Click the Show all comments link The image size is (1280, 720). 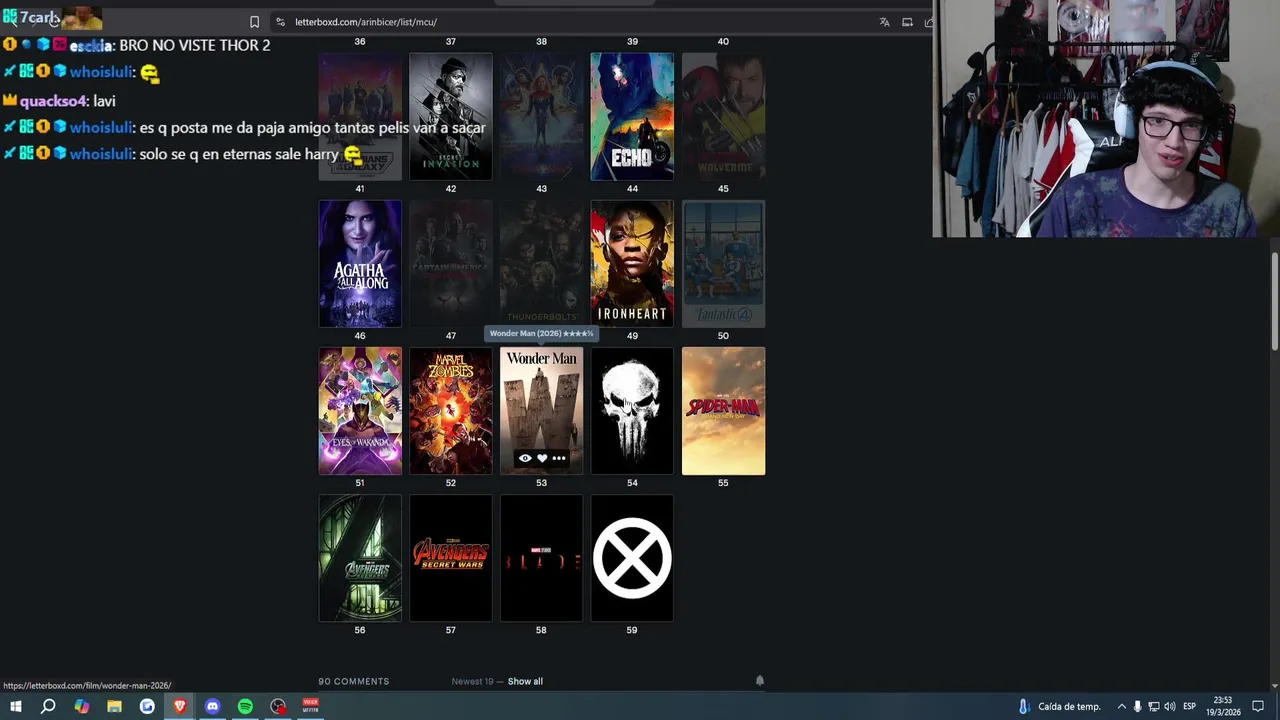click(525, 681)
